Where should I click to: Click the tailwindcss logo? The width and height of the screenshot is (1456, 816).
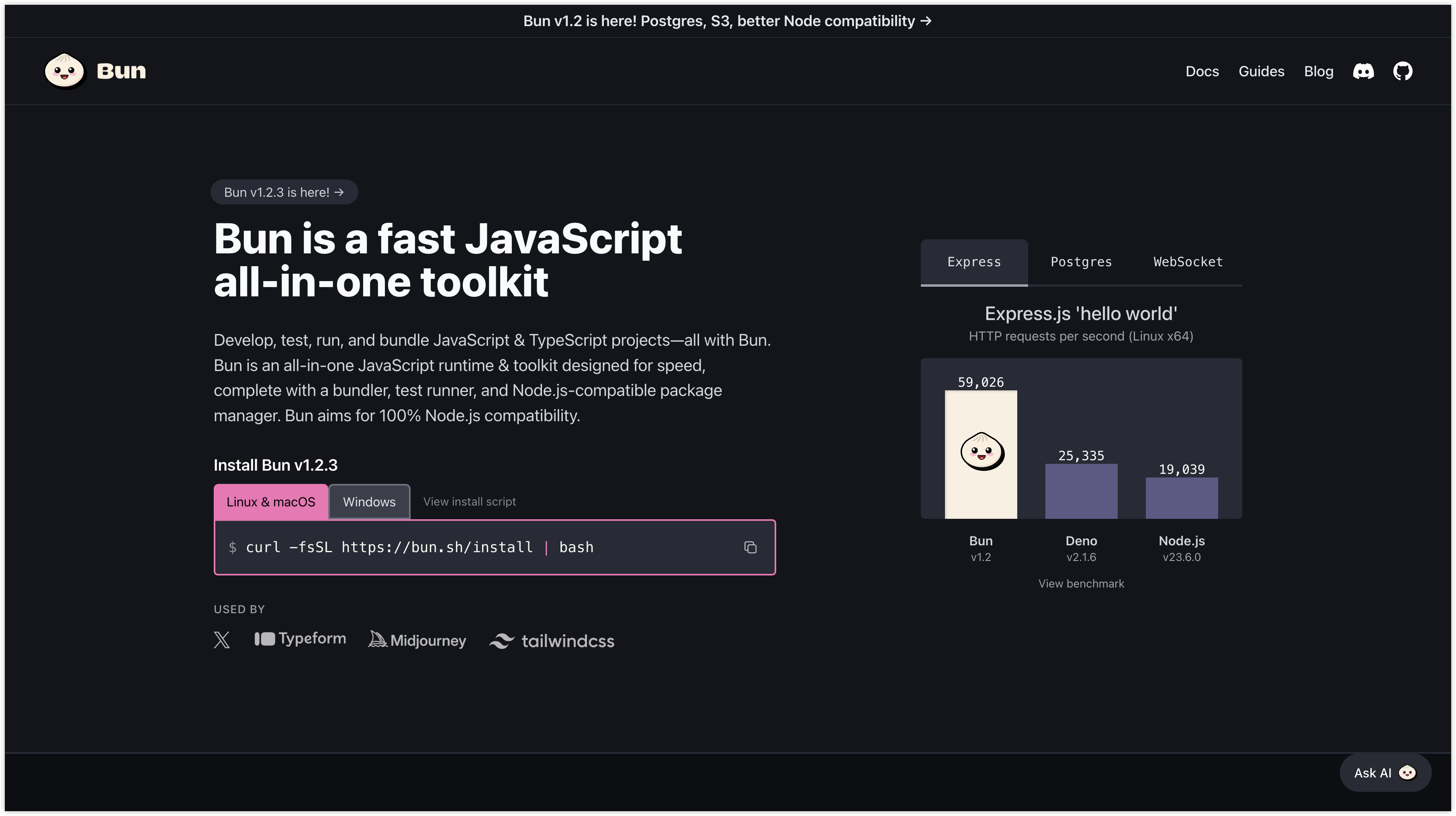552,641
